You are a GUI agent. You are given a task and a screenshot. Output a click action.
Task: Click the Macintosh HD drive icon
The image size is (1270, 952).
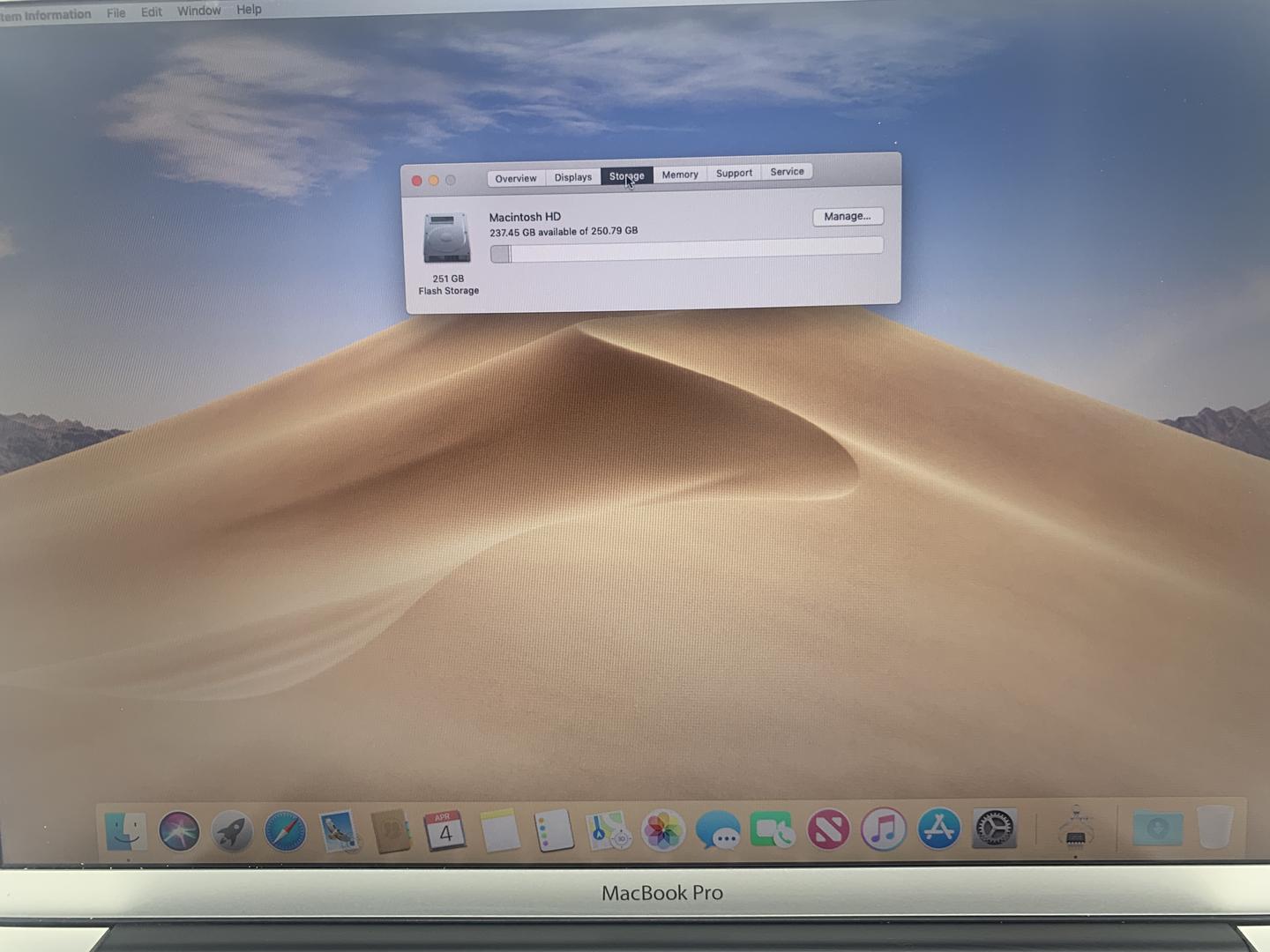click(x=446, y=238)
